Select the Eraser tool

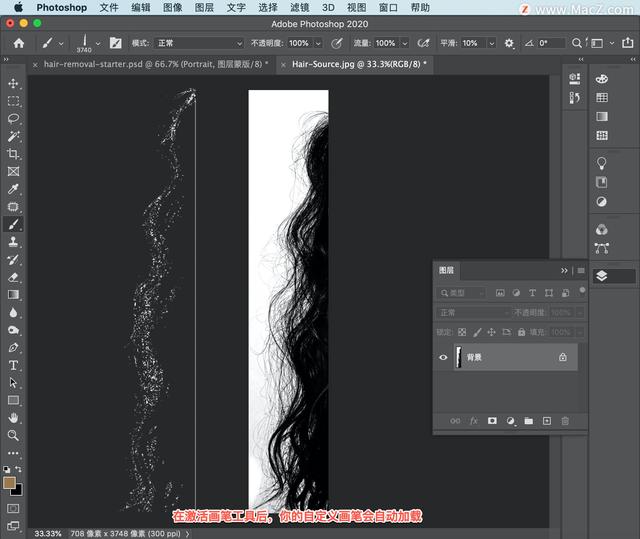tap(13, 277)
